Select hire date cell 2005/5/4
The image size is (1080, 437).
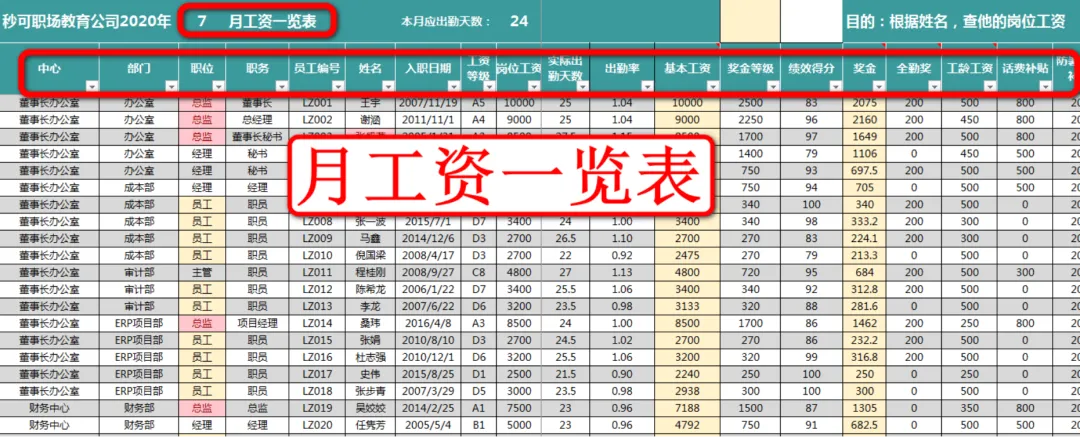(x=428, y=425)
